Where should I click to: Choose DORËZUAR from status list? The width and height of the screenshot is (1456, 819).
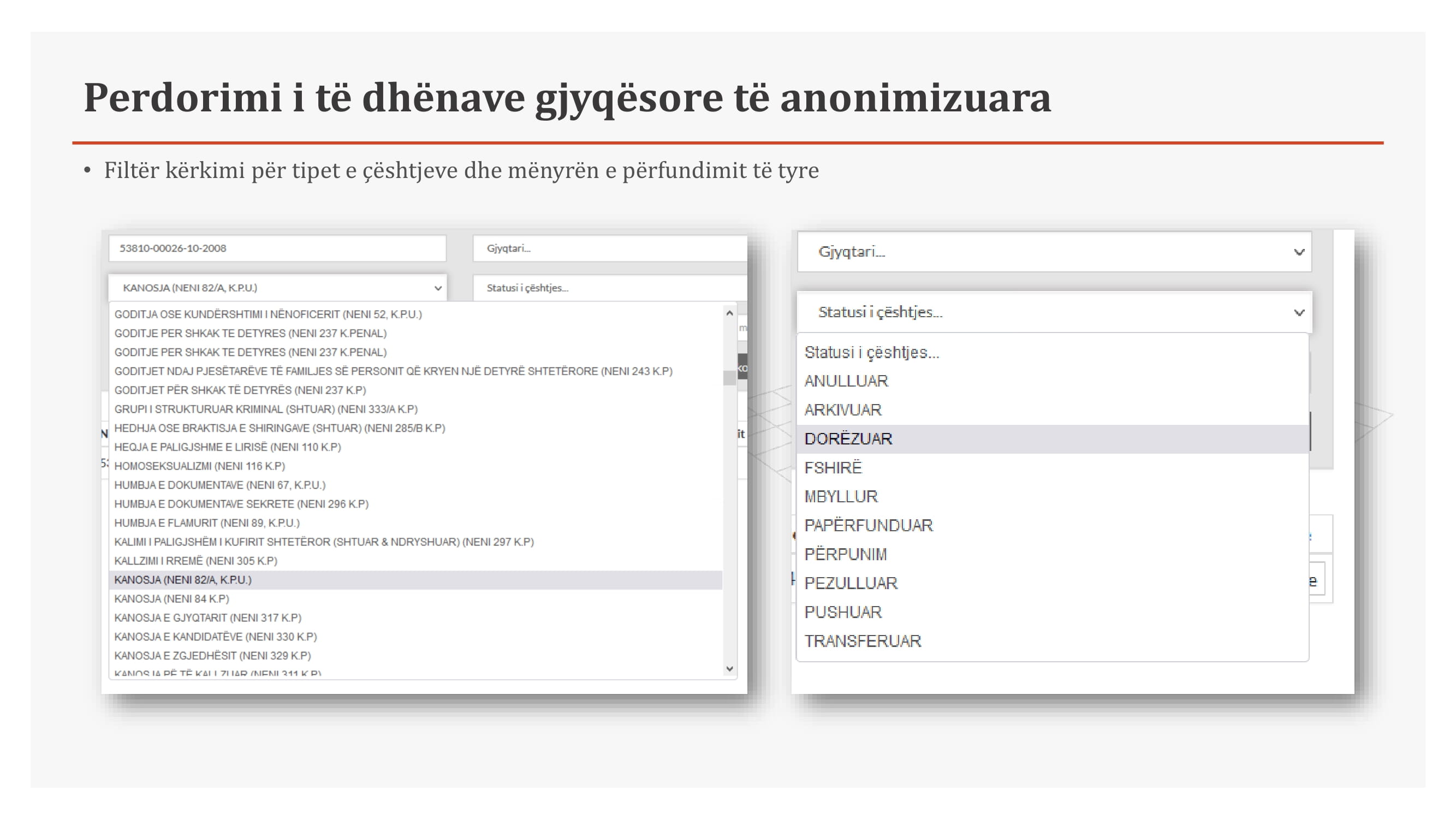coord(848,438)
